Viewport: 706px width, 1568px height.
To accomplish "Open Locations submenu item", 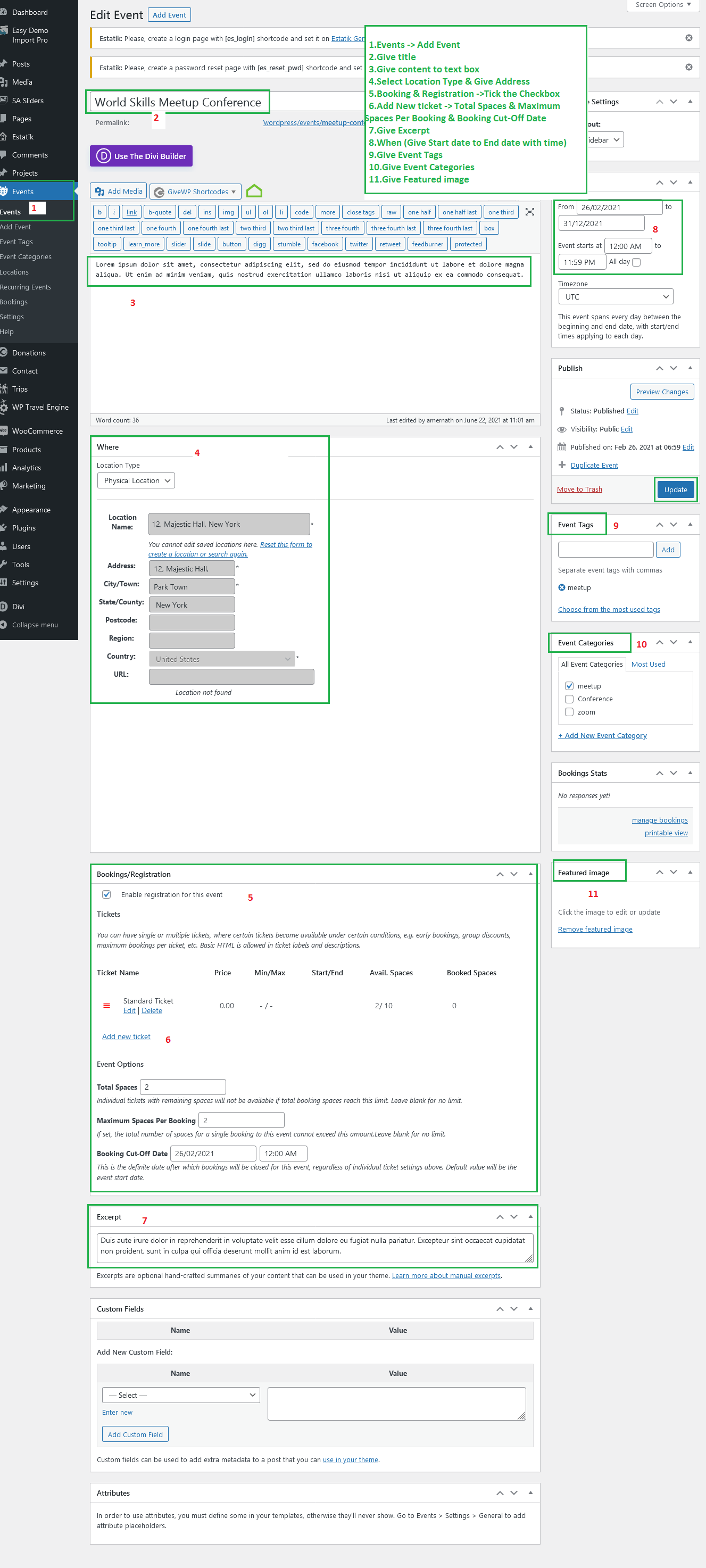I will tap(14, 272).
